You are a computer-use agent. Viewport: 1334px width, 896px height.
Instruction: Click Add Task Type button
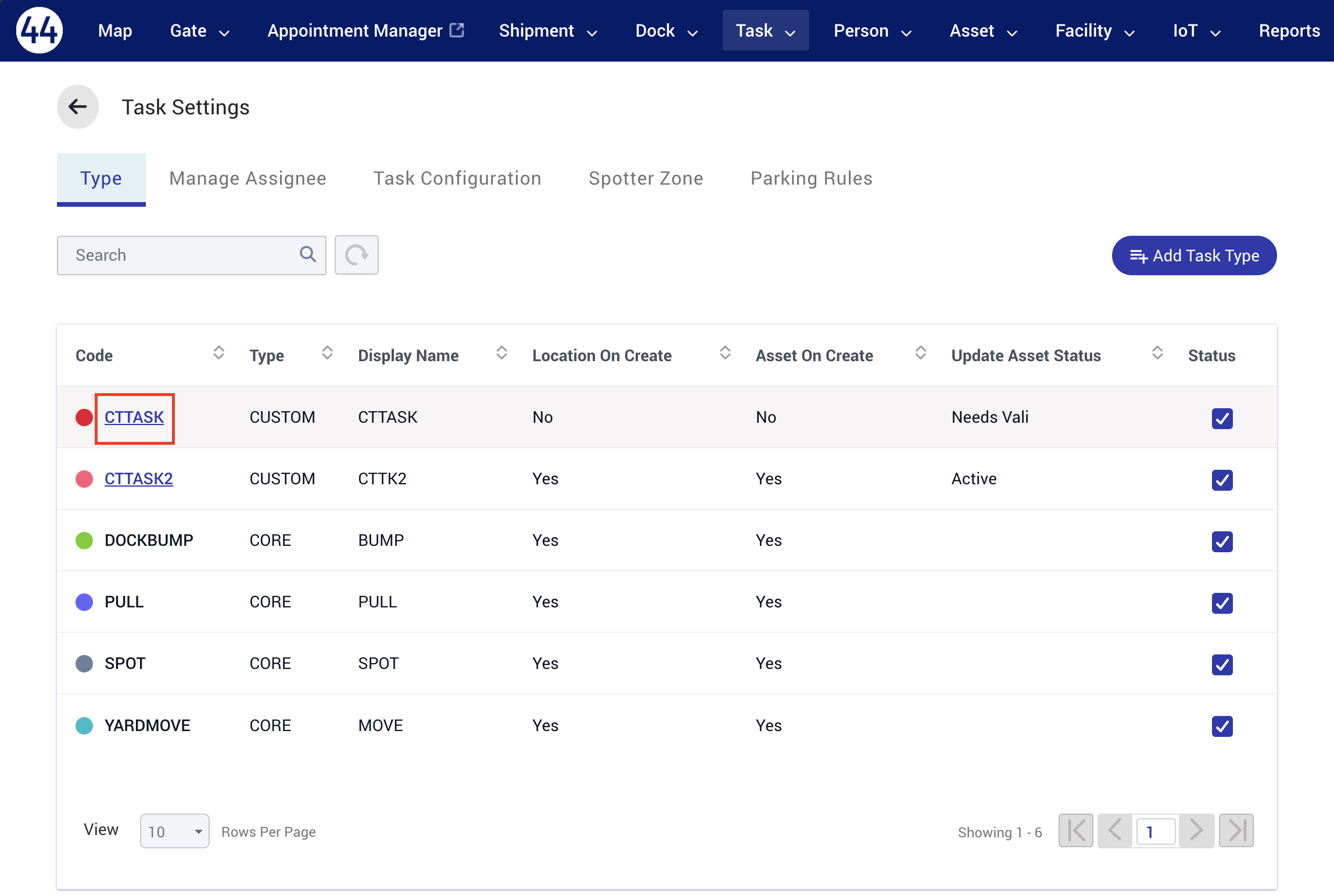[x=1194, y=256]
